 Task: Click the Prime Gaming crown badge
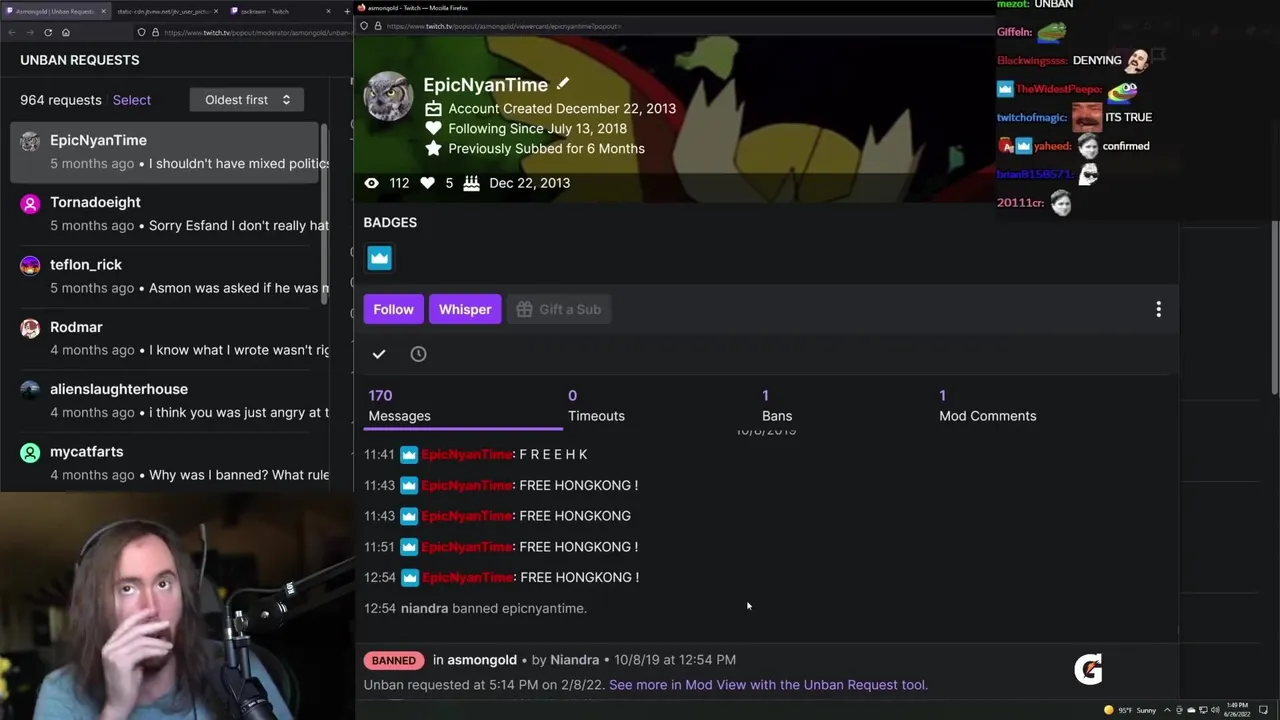(x=379, y=258)
